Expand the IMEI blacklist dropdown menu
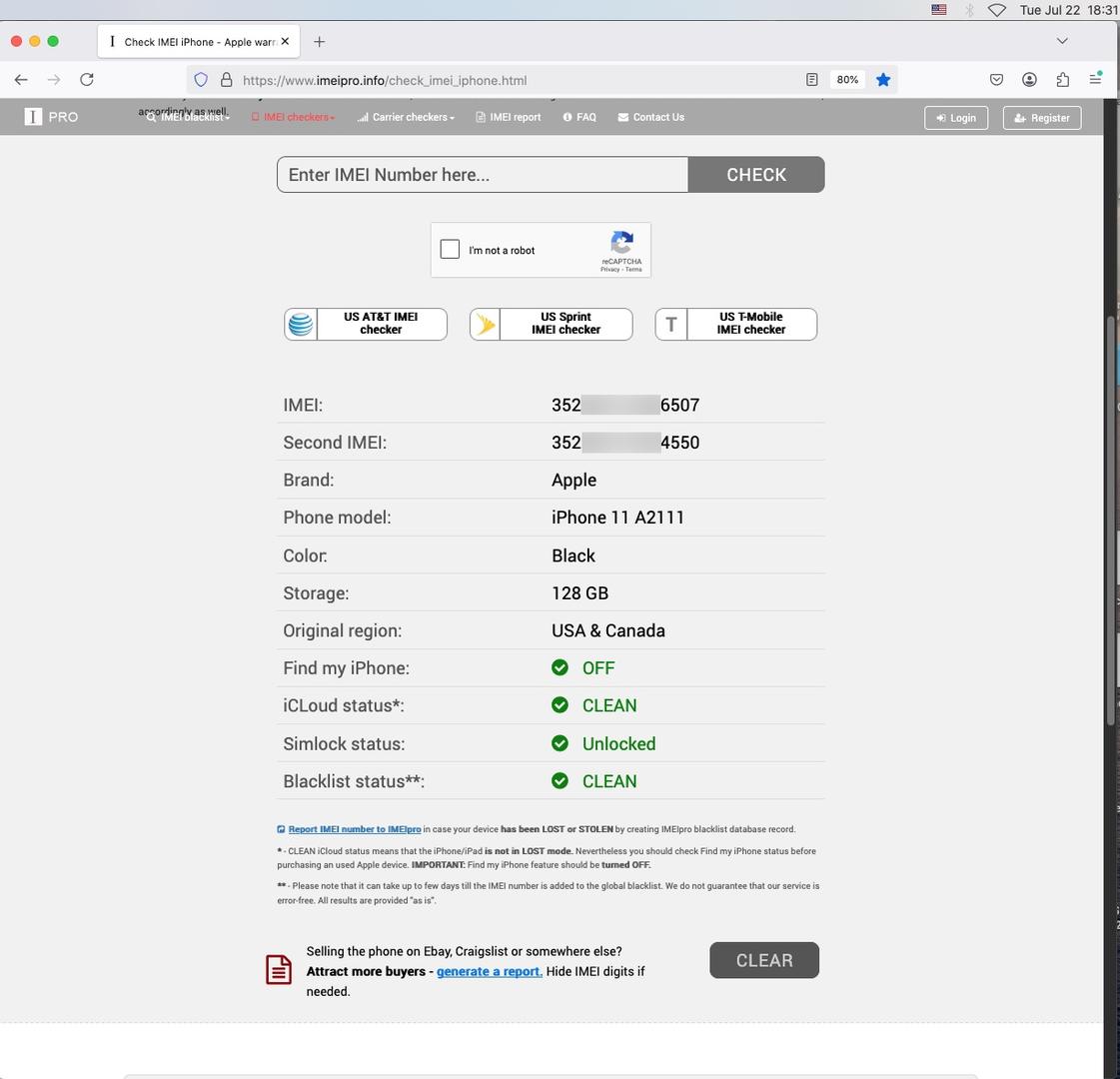This screenshot has height=1079, width=1120. pos(189,117)
